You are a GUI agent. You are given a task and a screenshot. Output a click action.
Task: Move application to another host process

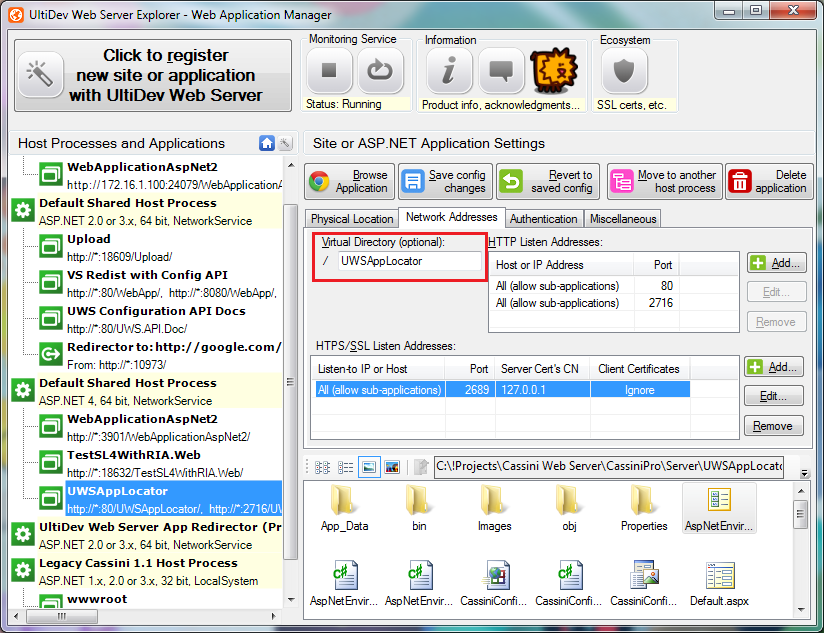665,182
